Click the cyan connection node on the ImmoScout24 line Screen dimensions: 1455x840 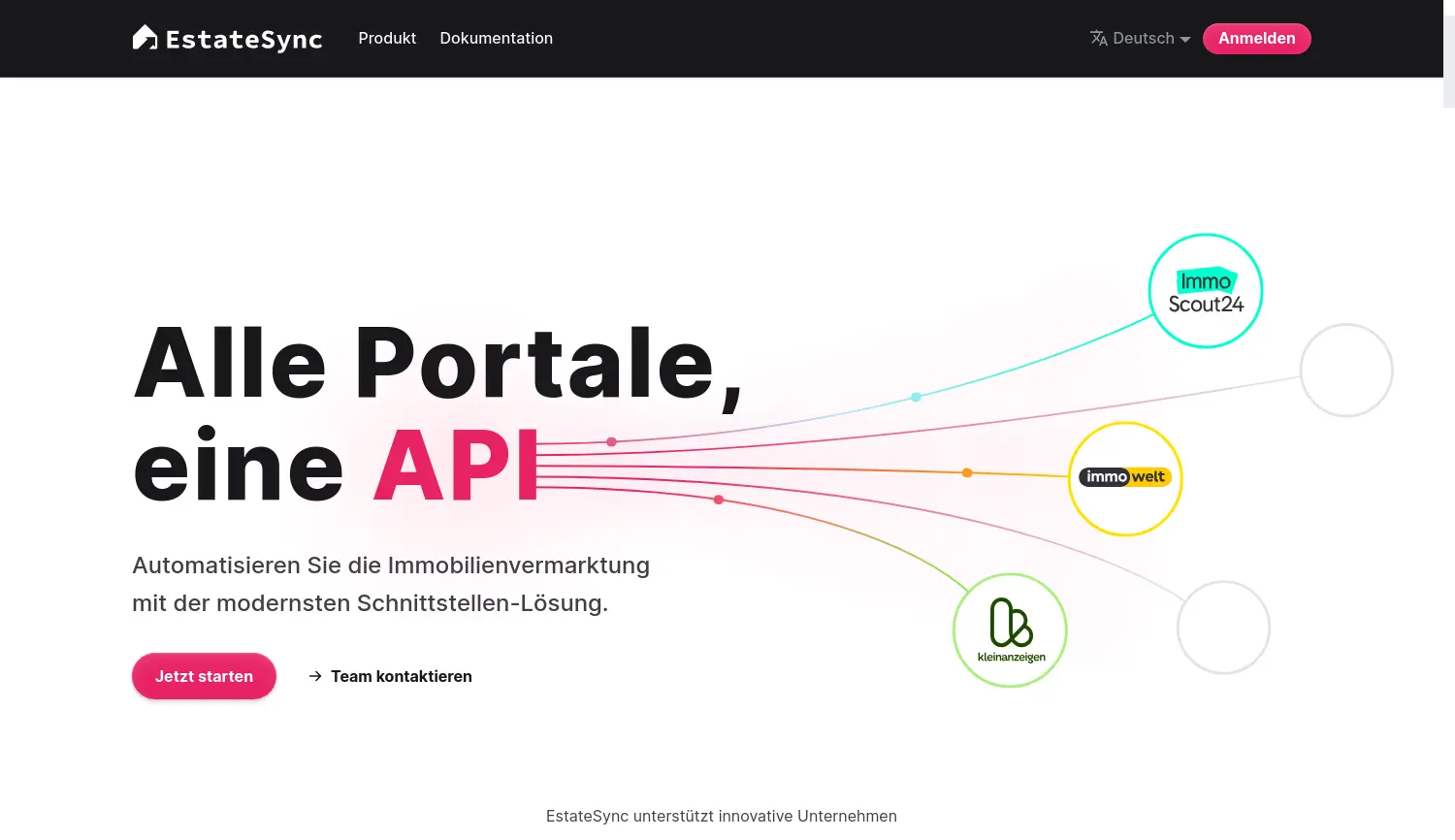coord(915,397)
